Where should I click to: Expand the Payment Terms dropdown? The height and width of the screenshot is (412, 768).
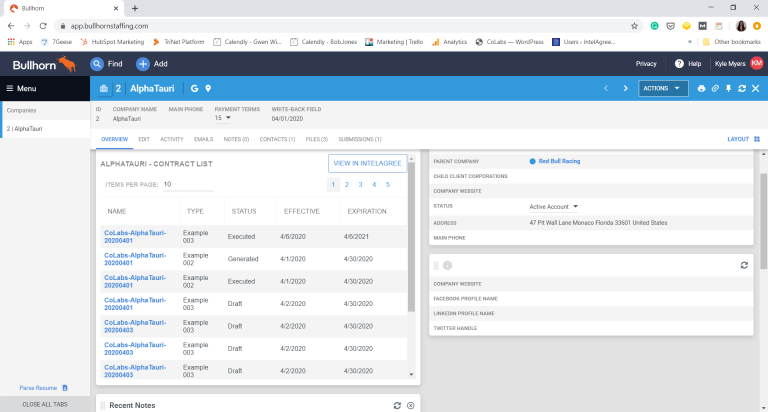[228, 118]
